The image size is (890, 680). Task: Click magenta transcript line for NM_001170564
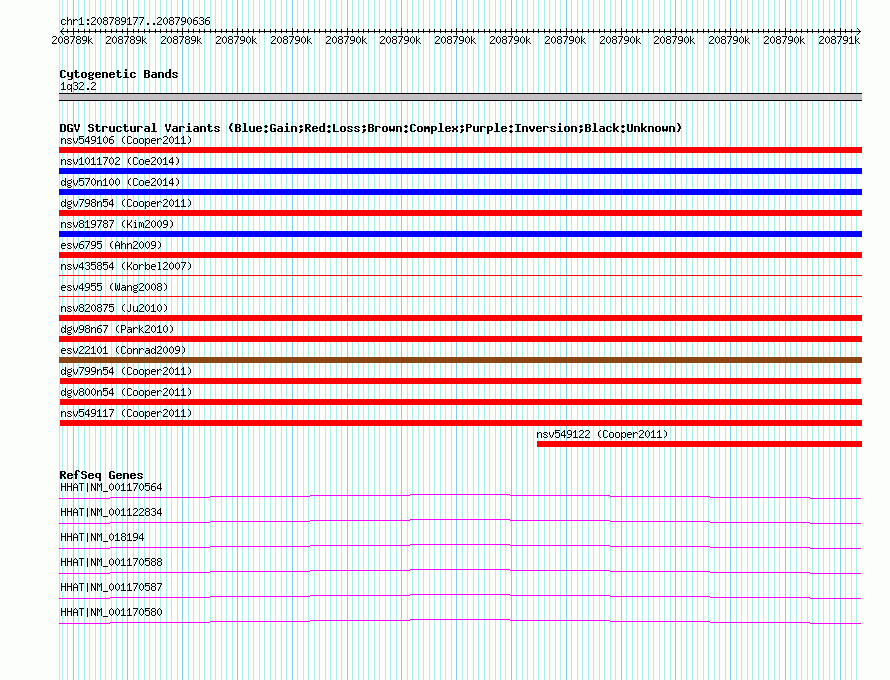[x=460, y=496]
